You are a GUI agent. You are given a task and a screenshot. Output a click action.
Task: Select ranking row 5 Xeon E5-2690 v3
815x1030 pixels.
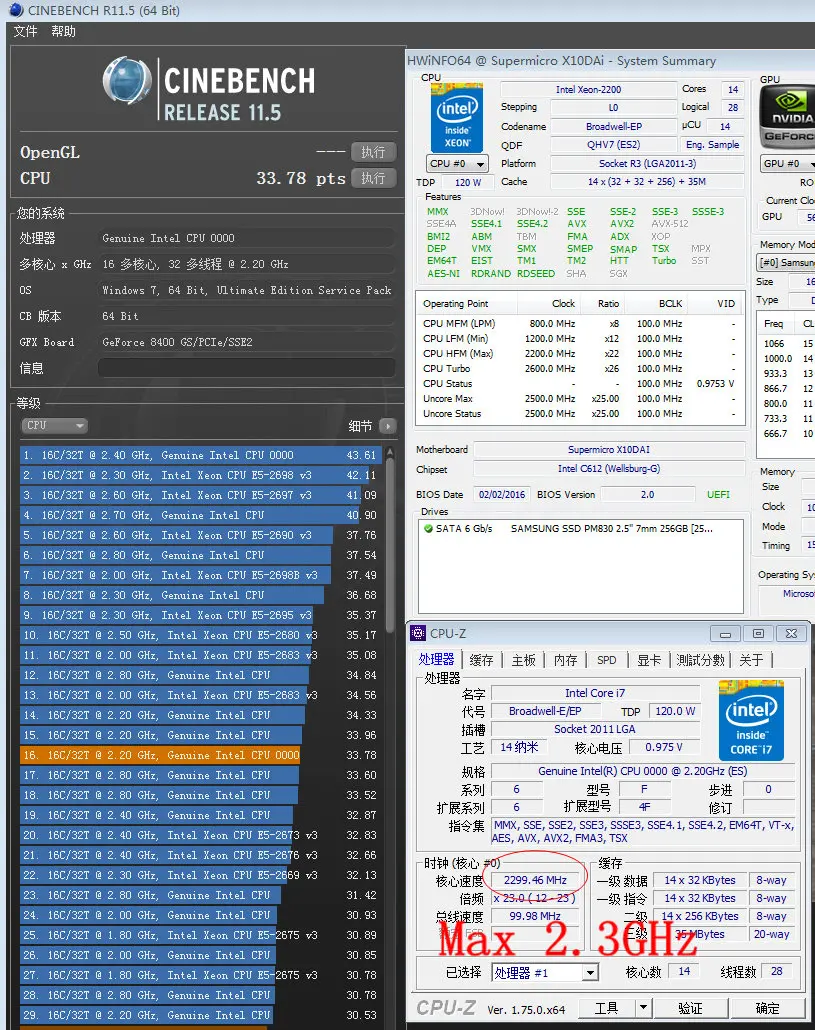[201, 535]
